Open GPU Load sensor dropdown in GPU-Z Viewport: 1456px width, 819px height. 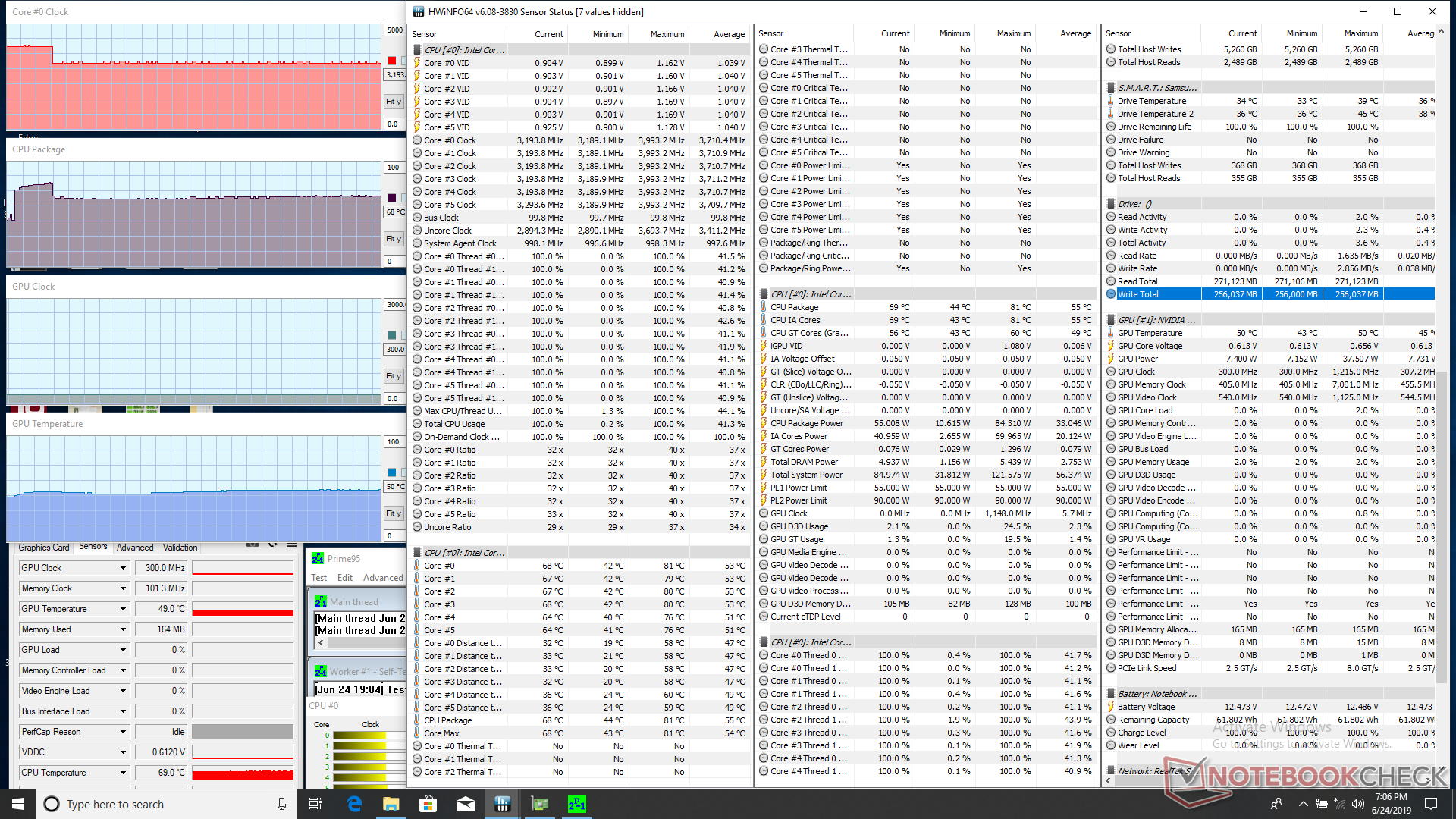click(123, 650)
